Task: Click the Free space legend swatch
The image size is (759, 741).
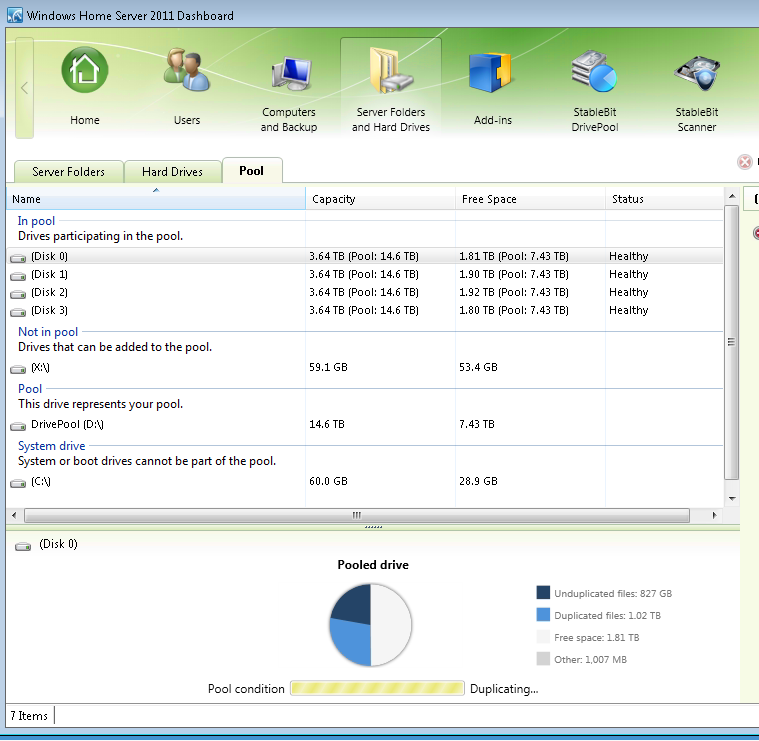Action: point(543,636)
